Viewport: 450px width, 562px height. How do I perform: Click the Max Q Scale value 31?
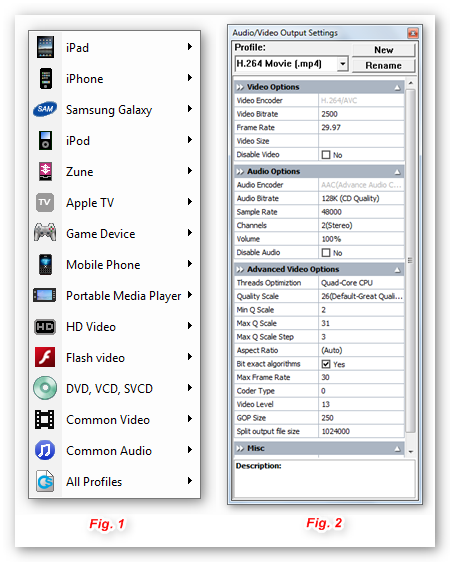[361, 323]
